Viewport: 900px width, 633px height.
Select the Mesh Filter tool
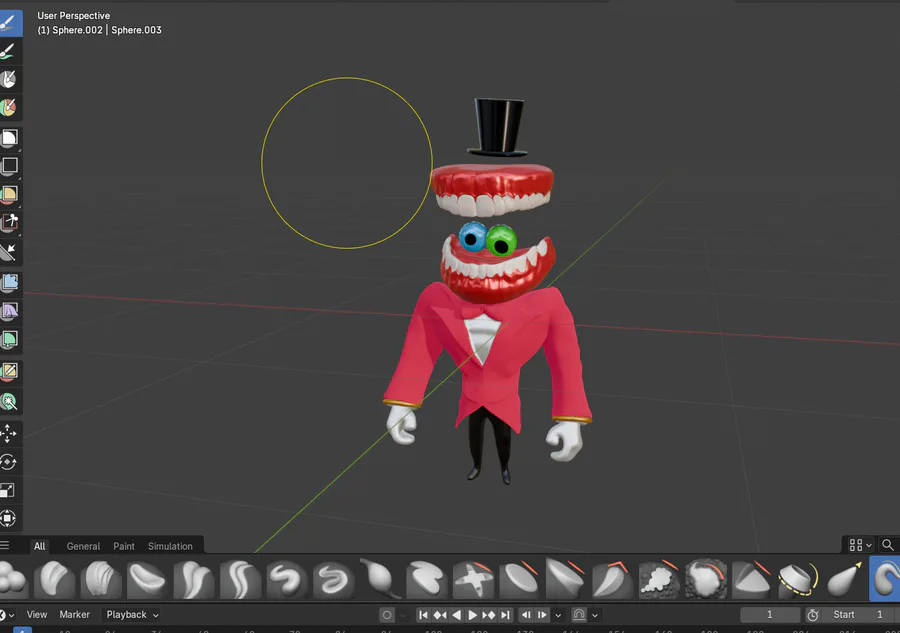coord(9,282)
